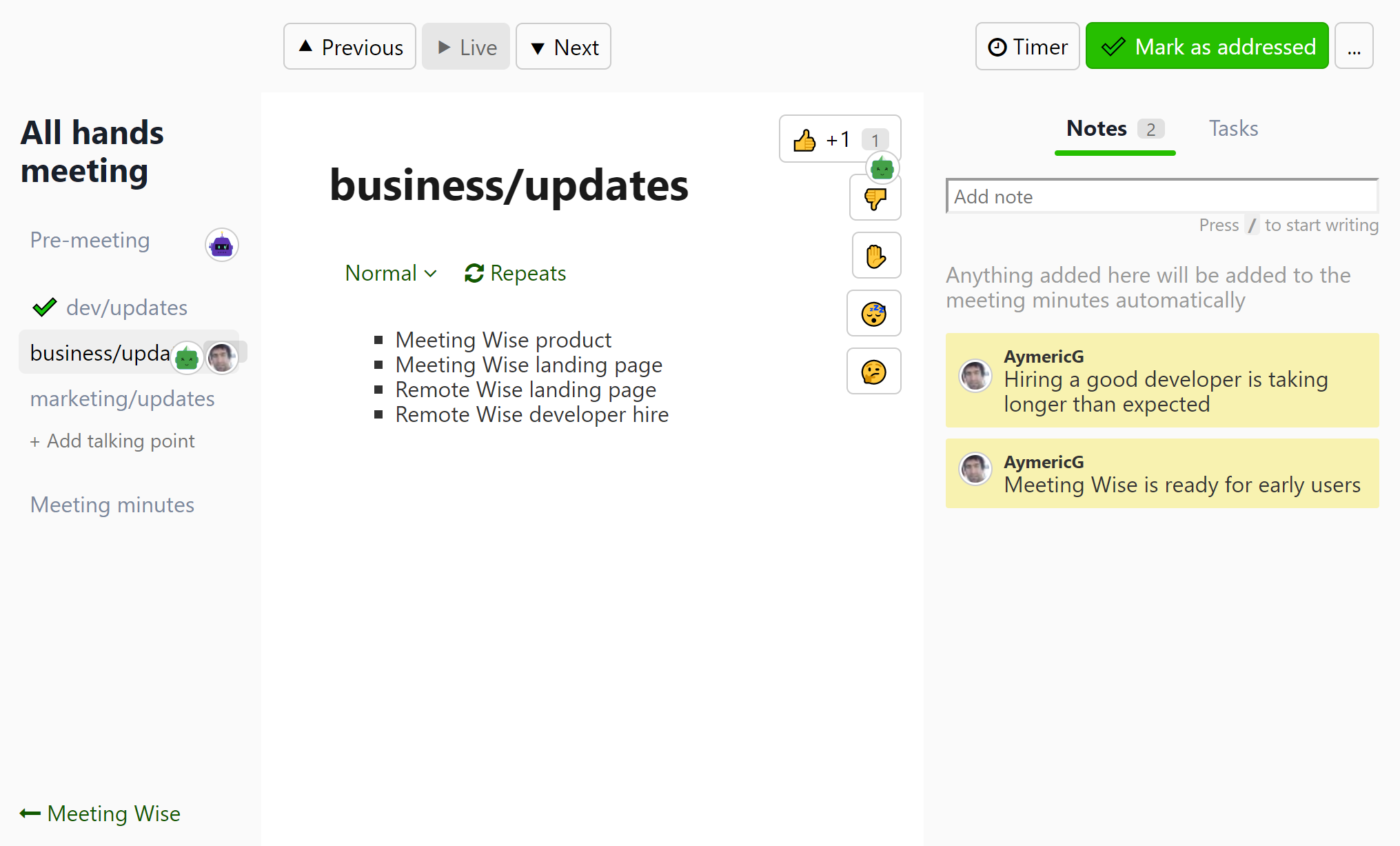Open the Pre-meeting section
The width and height of the screenshot is (1400, 846).
(90, 240)
